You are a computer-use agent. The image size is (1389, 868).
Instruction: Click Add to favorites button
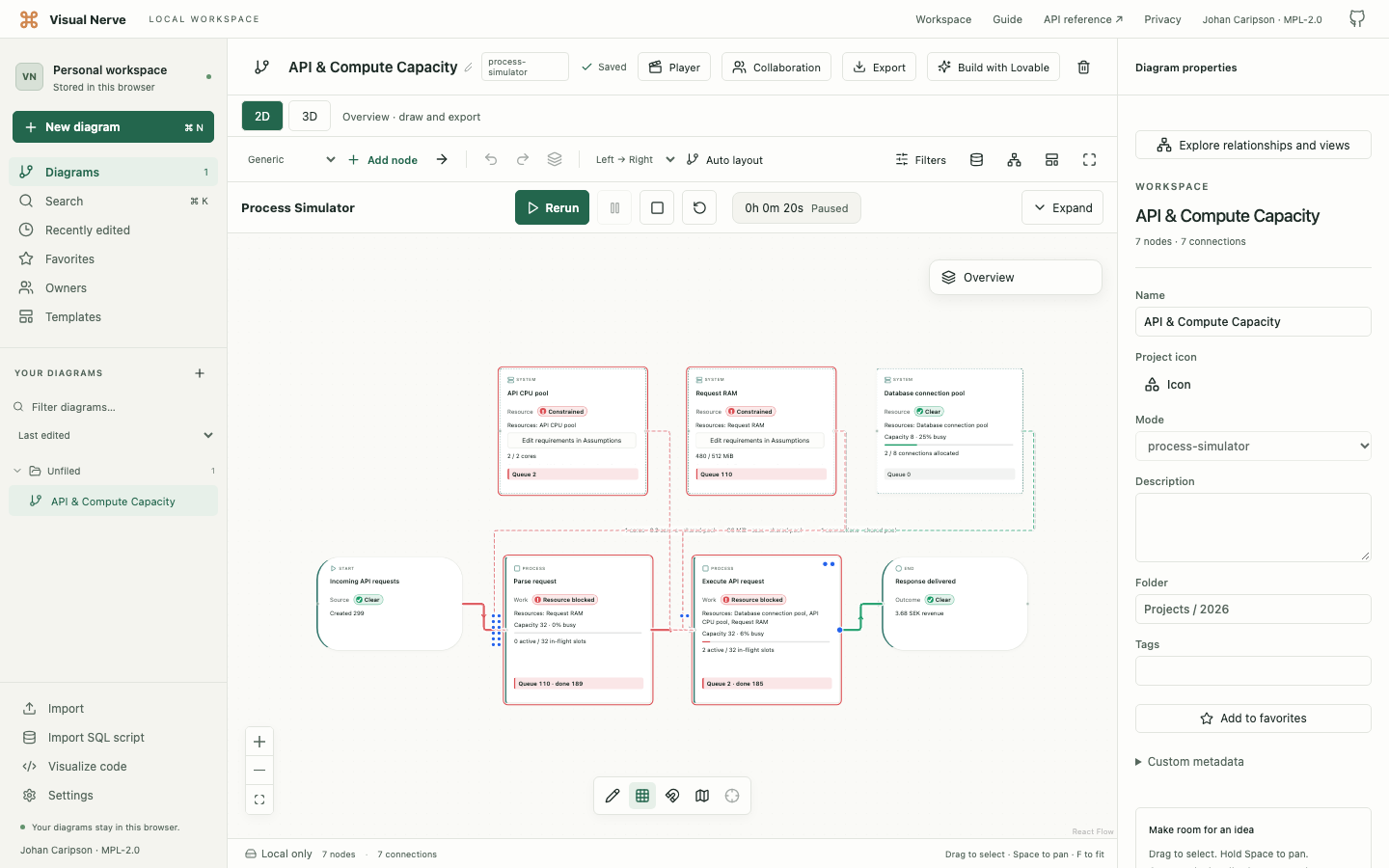(x=1253, y=719)
